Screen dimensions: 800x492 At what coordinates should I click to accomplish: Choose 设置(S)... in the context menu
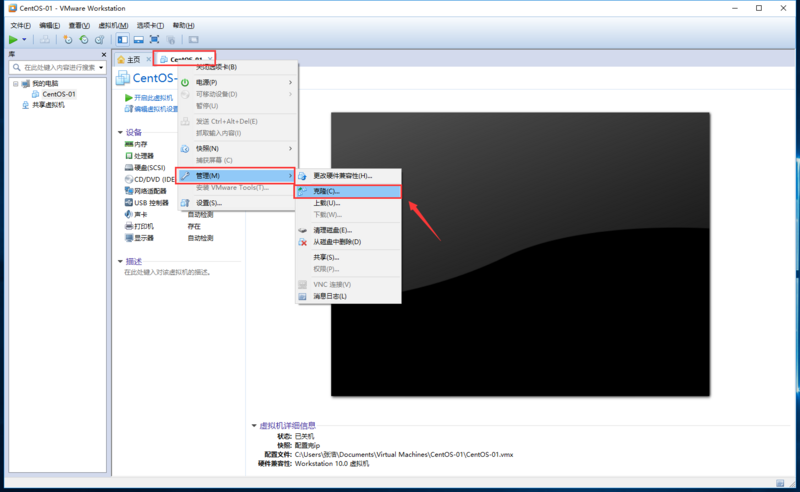point(237,203)
